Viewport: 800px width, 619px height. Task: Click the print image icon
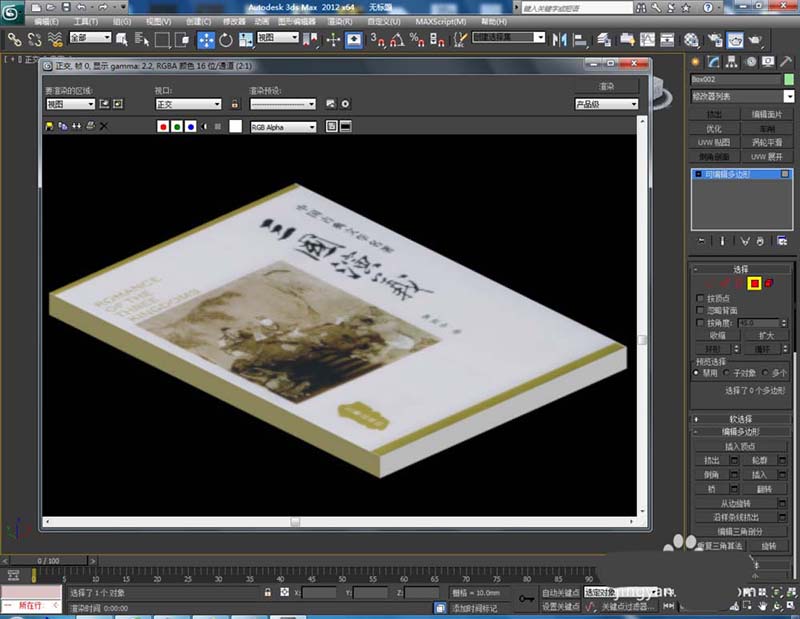[90, 127]
